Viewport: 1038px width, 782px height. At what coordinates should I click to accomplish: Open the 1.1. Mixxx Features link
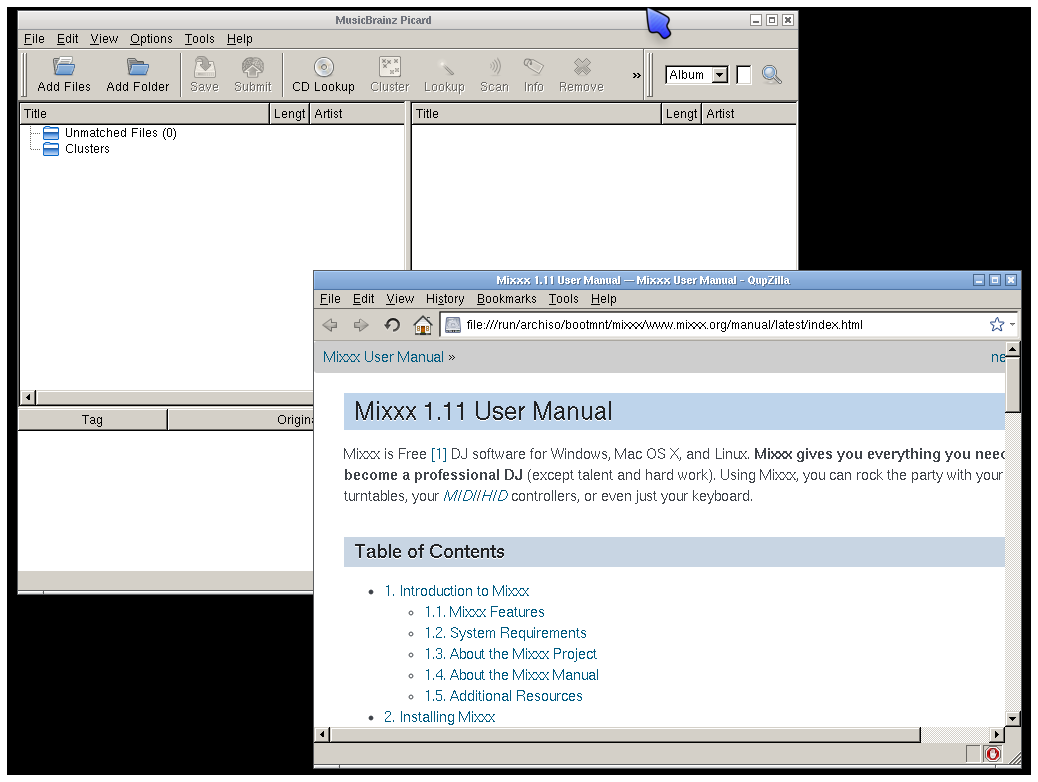tap(485, 612)
